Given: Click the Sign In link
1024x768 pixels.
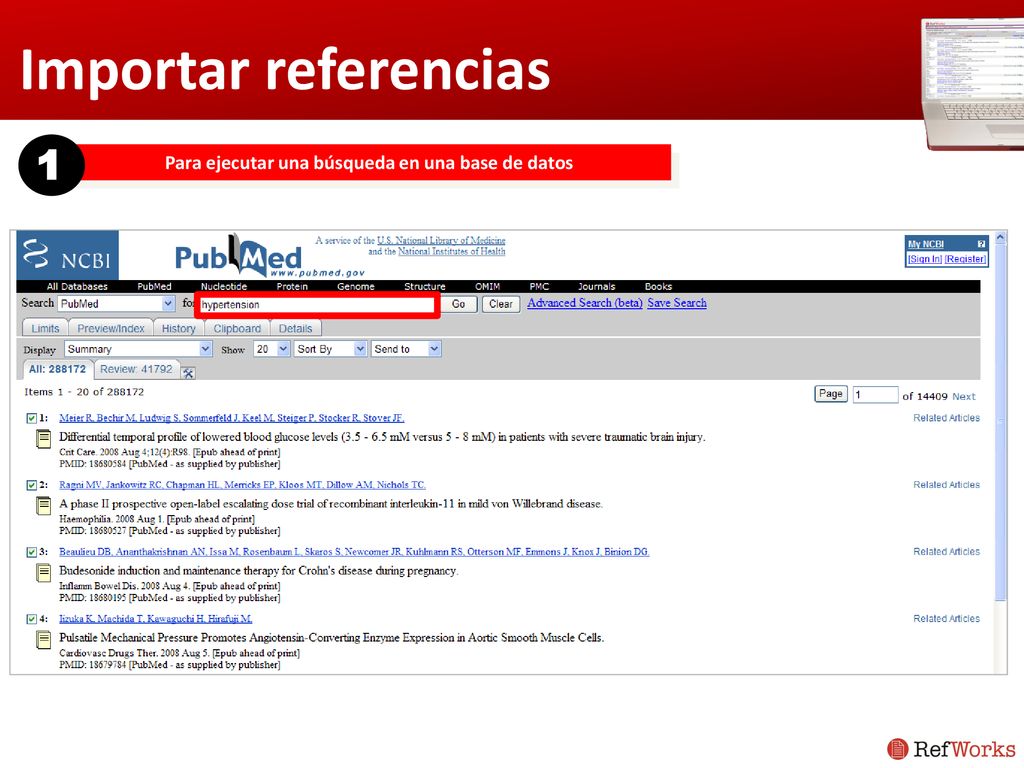Looking at the screenshot, I should 925,259.
